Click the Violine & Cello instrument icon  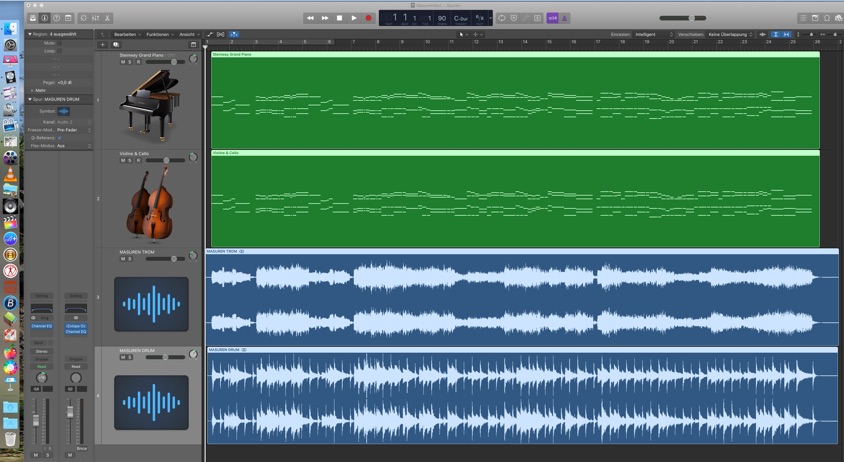(151, 205)
